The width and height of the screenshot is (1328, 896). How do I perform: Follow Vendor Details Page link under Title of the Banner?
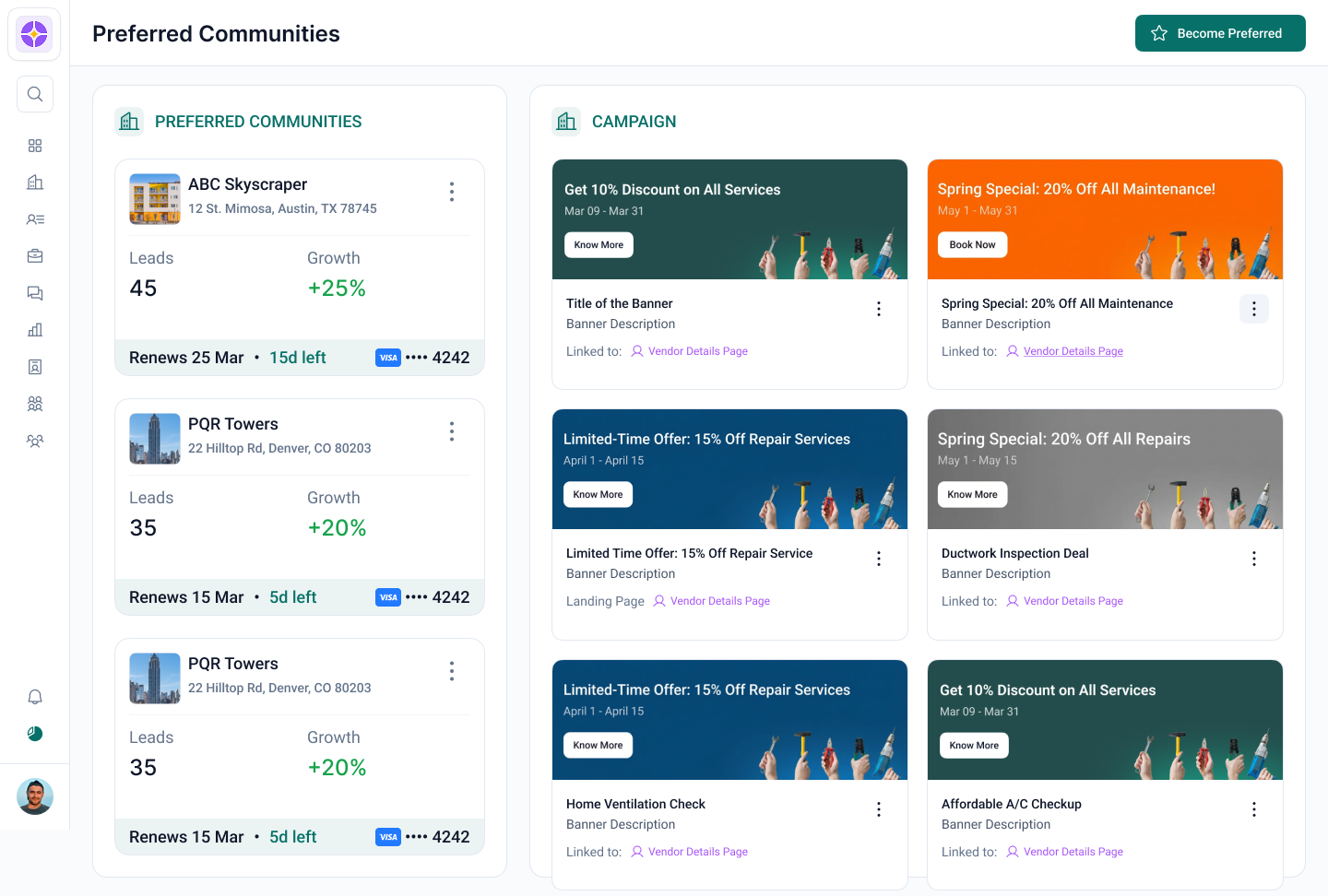click(x=697, y=351)
